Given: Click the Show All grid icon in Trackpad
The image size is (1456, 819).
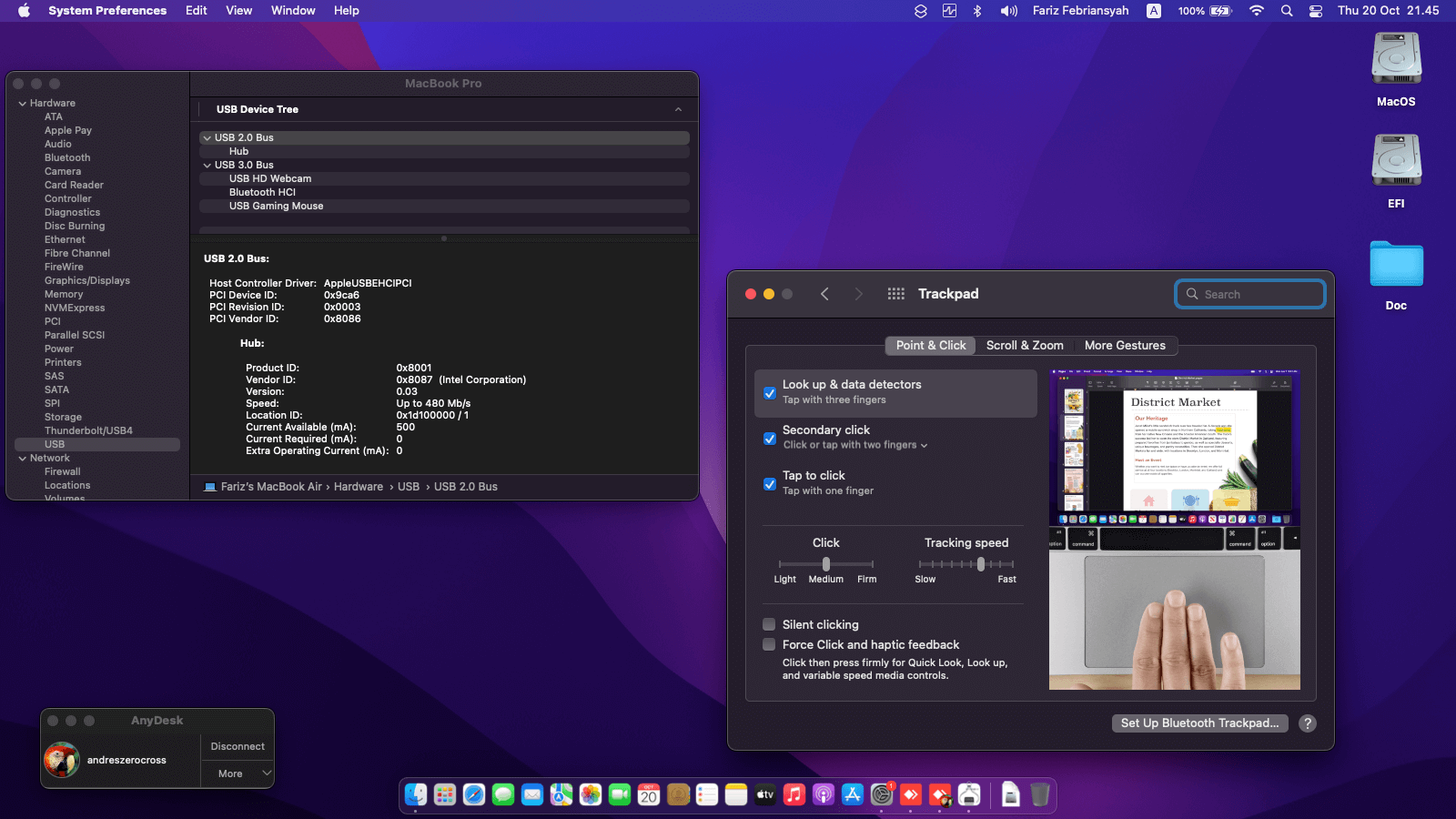Looking at the screenshot, I should click(895, 294).
